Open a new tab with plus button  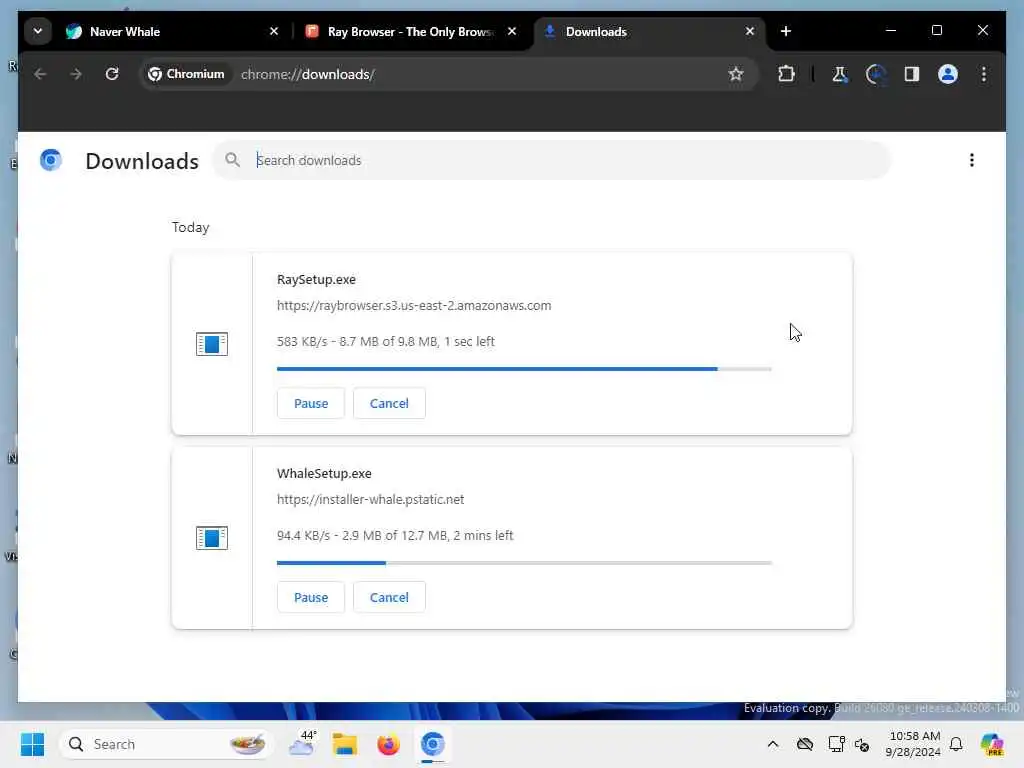click(x=786, y=31)
